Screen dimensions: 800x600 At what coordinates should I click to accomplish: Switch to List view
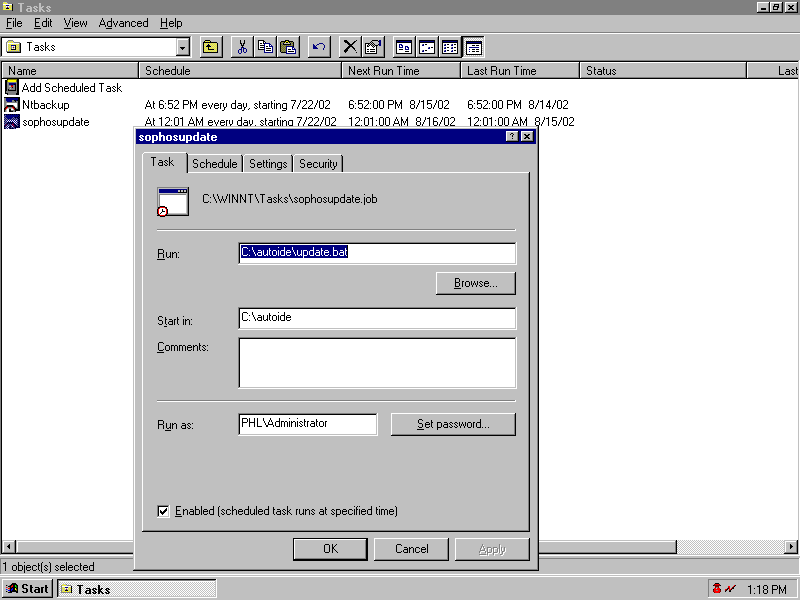[450, 47]
